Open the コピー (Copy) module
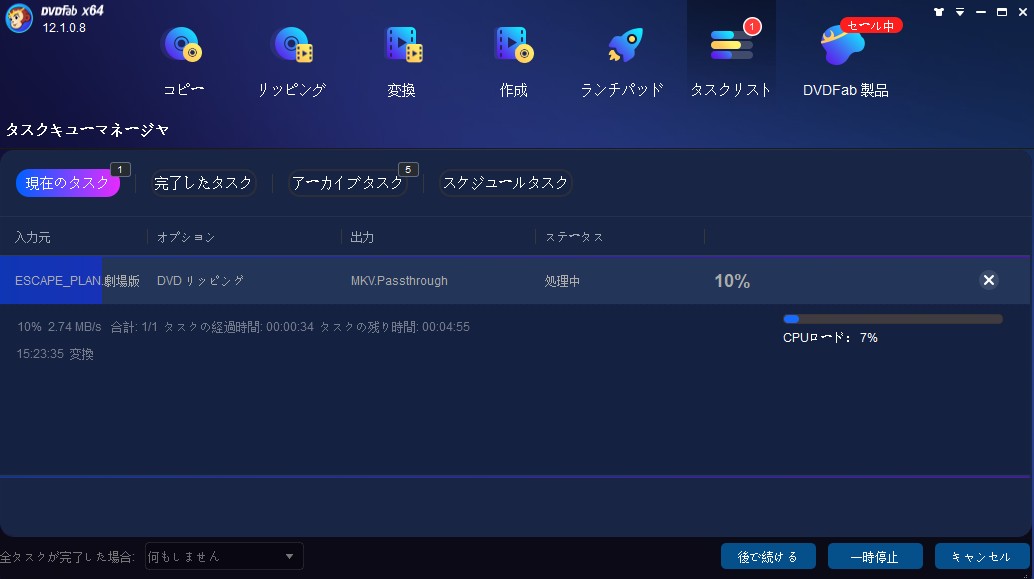This screenshot has width=1034, height=579. click(183, 61)
